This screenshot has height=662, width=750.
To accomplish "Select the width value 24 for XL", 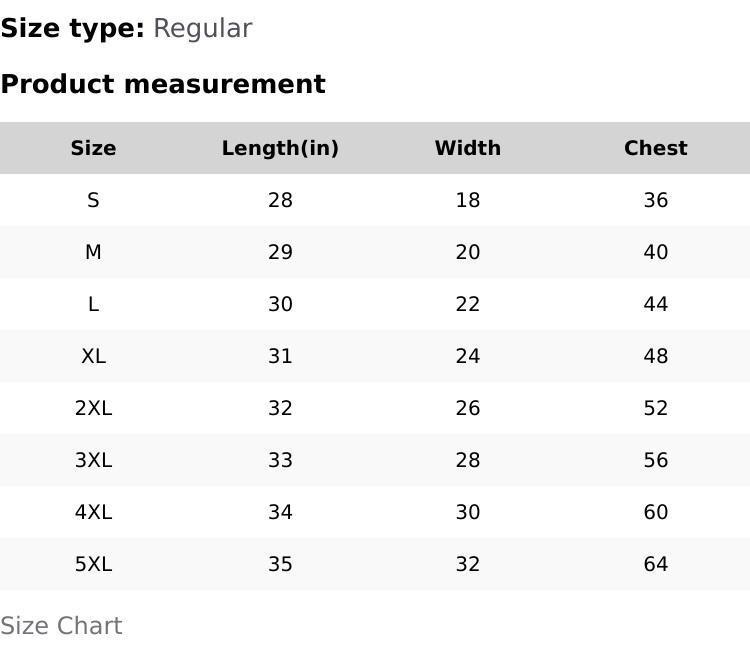I will 467,356.
